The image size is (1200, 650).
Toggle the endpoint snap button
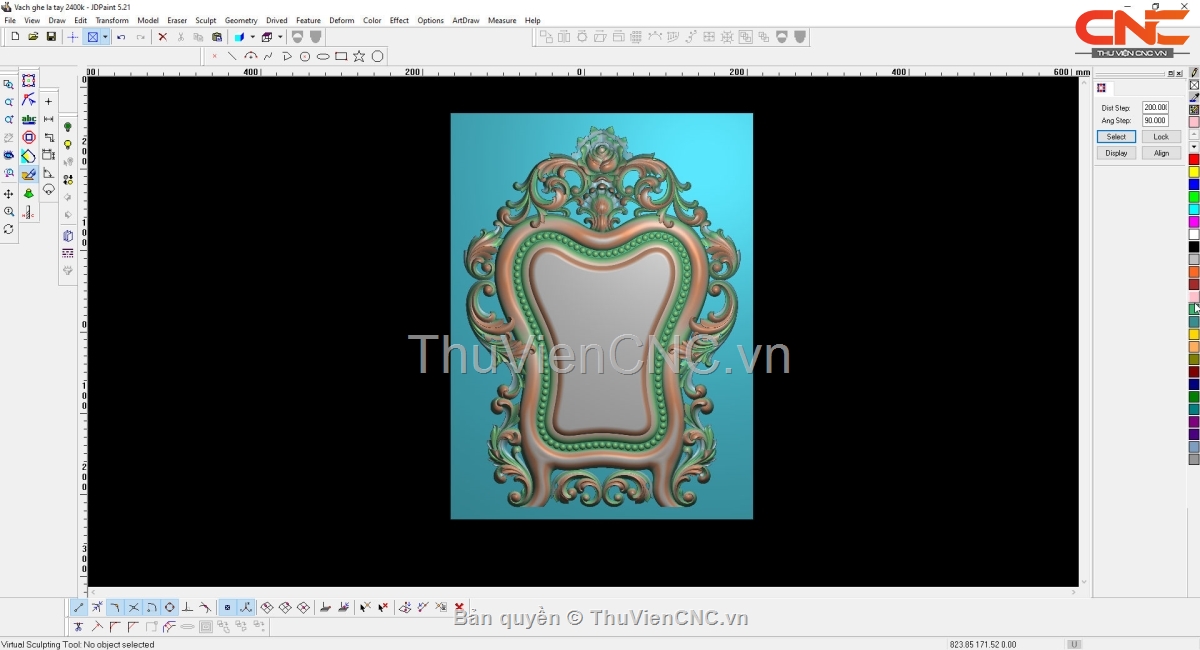pos(79,608)
